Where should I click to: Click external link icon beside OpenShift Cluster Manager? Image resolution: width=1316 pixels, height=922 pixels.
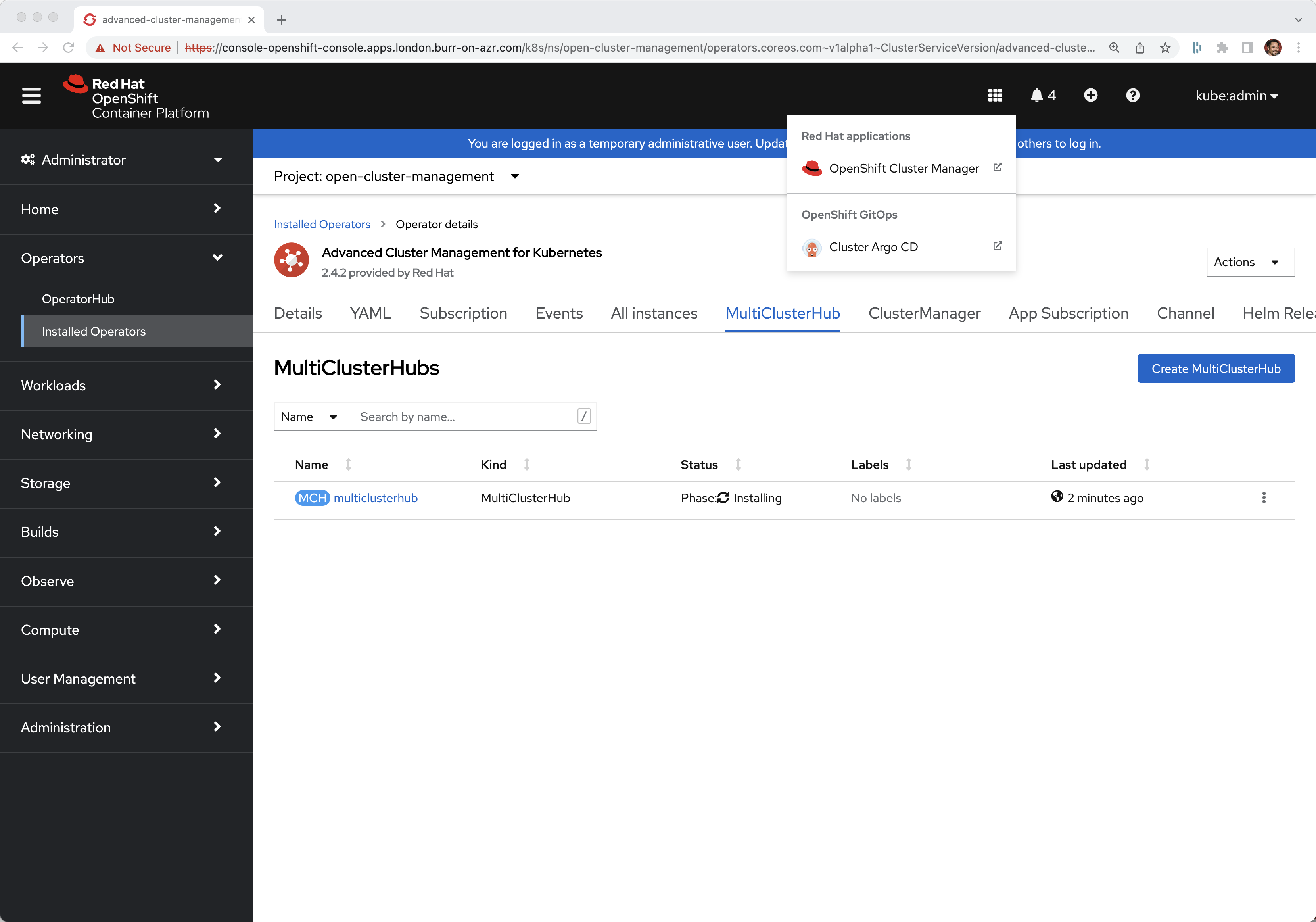(x=998, y=167)
